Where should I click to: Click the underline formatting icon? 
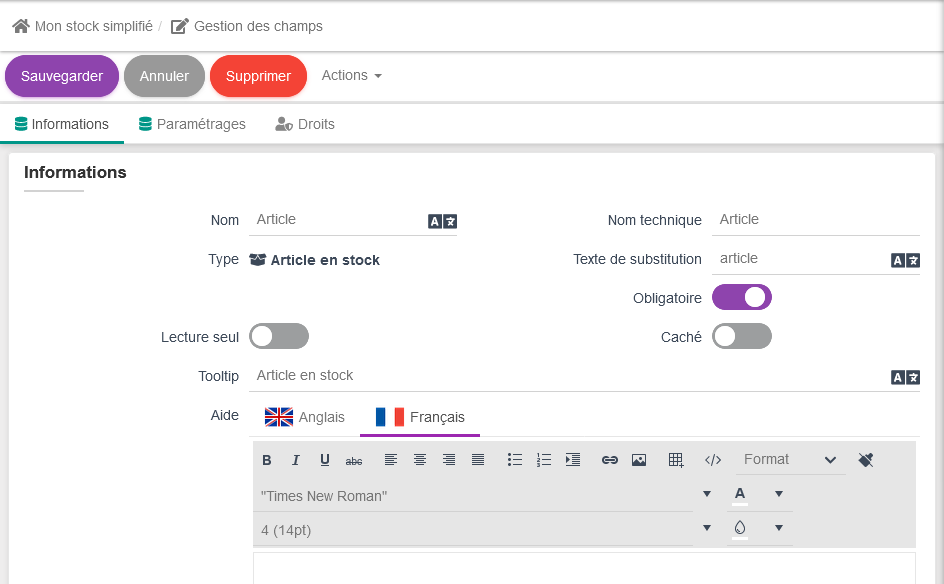point(325,460)
